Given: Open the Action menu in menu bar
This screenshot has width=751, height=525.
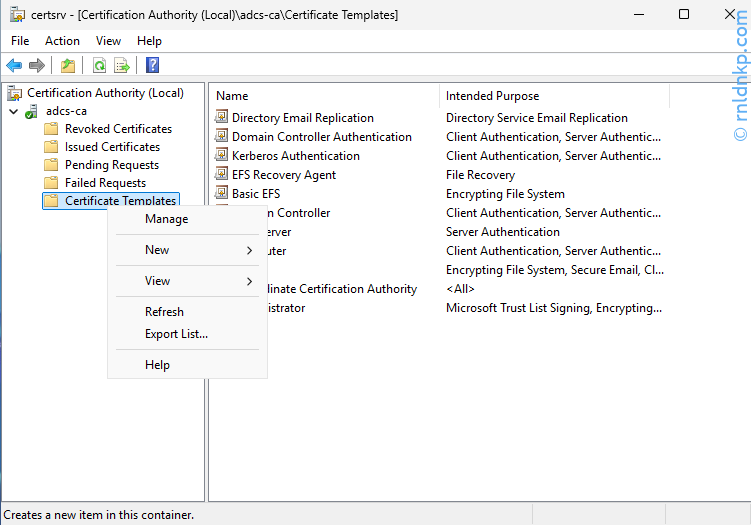Looking at the screenshot, I should 62,41.
